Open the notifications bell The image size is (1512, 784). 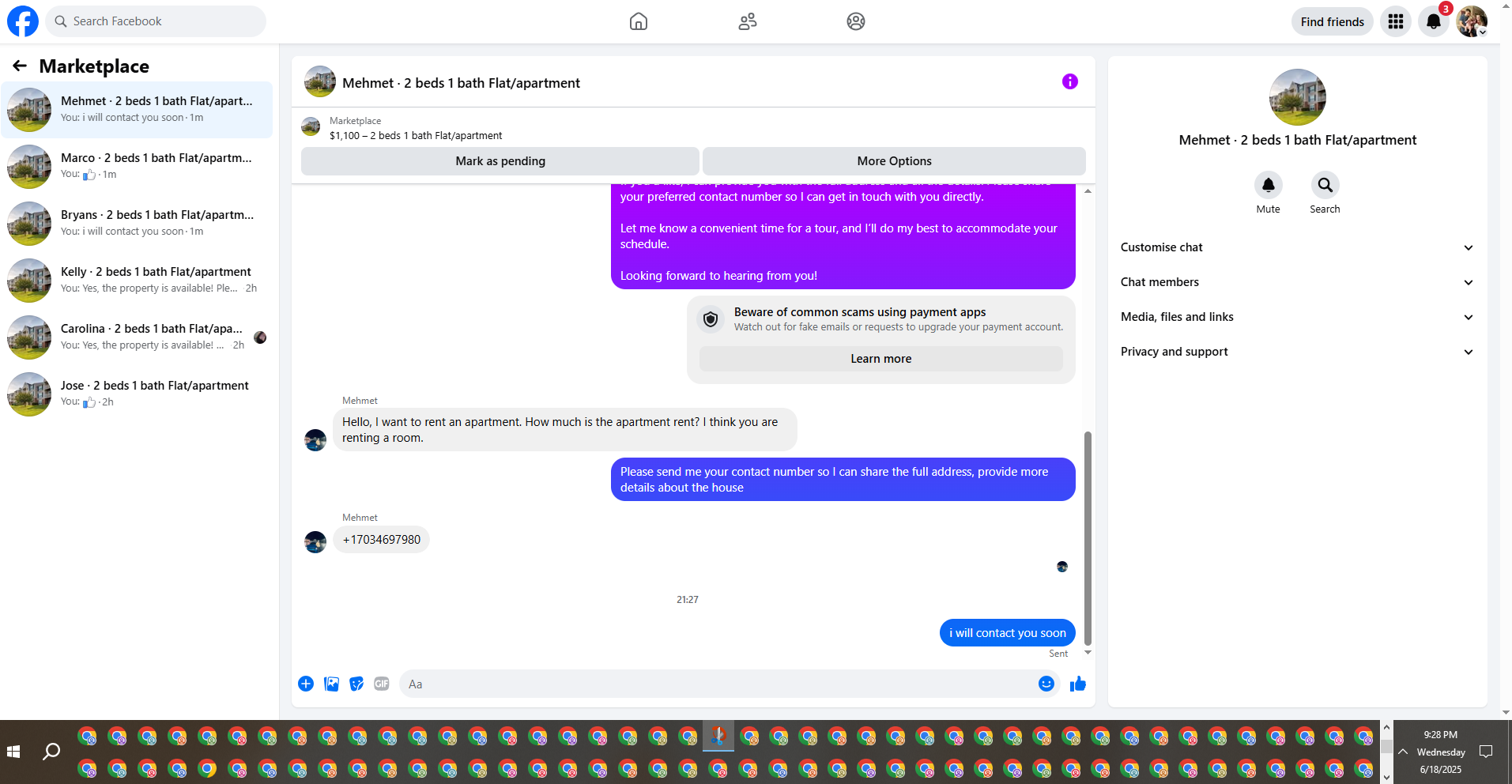(x=1434, y=21)
